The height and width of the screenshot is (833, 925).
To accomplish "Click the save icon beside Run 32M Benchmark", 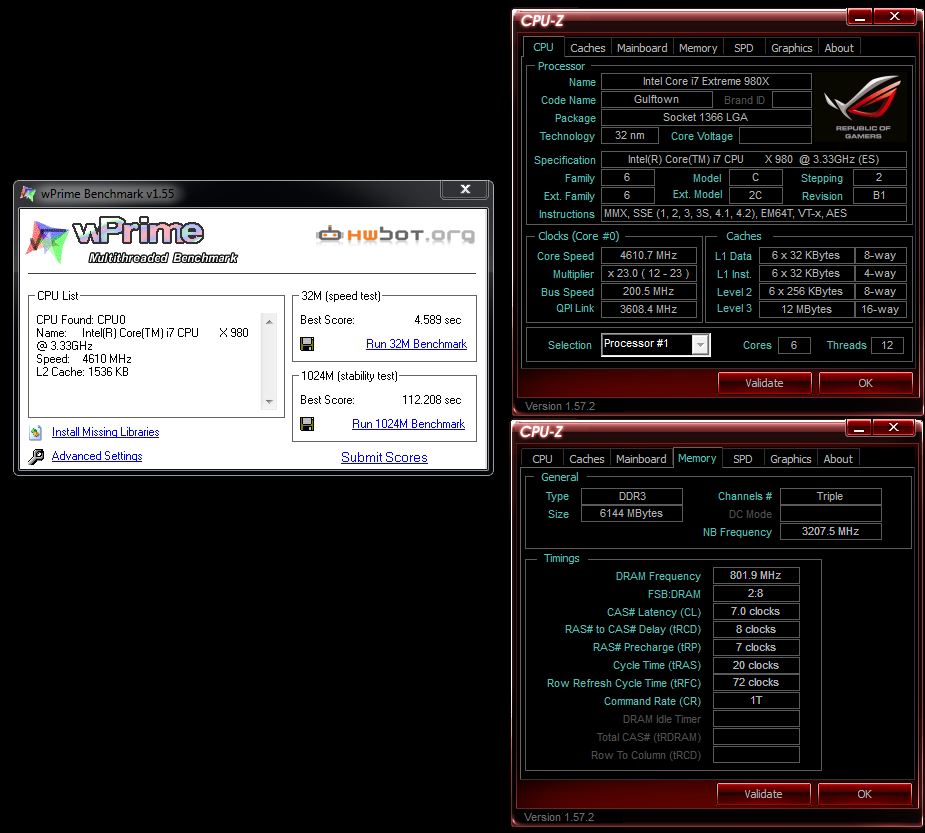I will (307, 344).
